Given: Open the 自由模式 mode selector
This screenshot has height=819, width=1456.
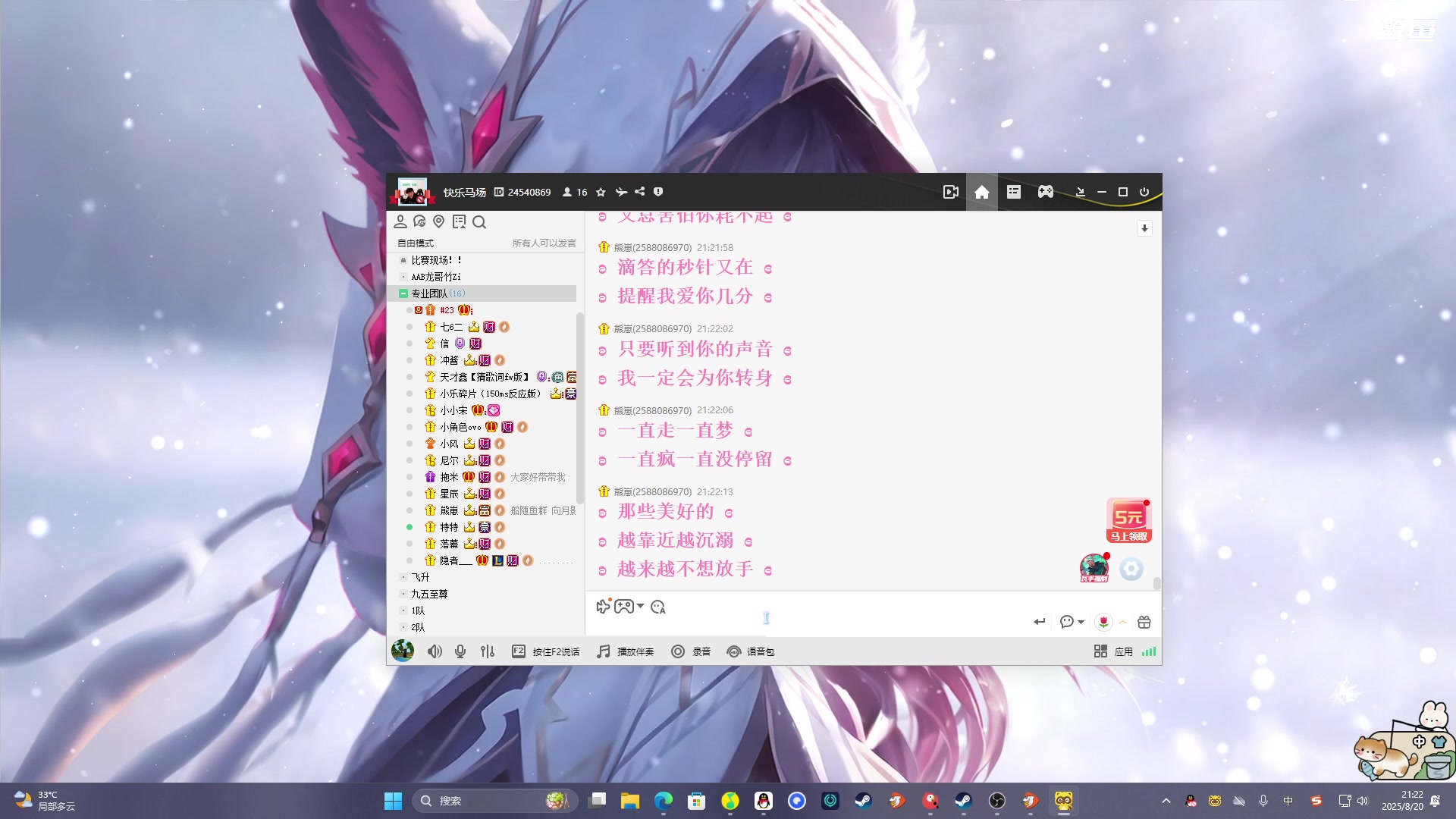Looking at the screenshot, I should 416,243.
